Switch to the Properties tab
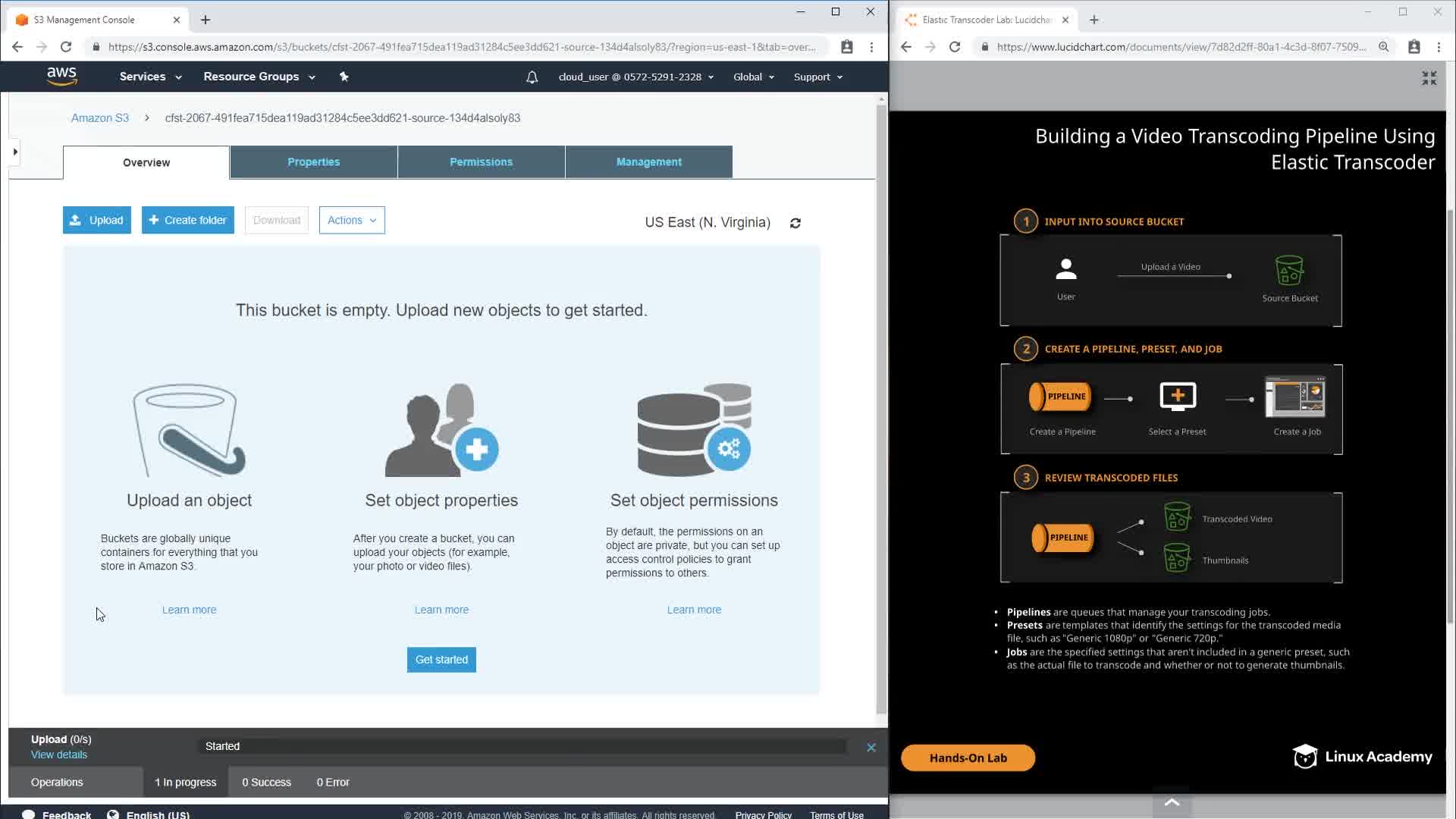Screen dimensions: 1456x819 313,162
